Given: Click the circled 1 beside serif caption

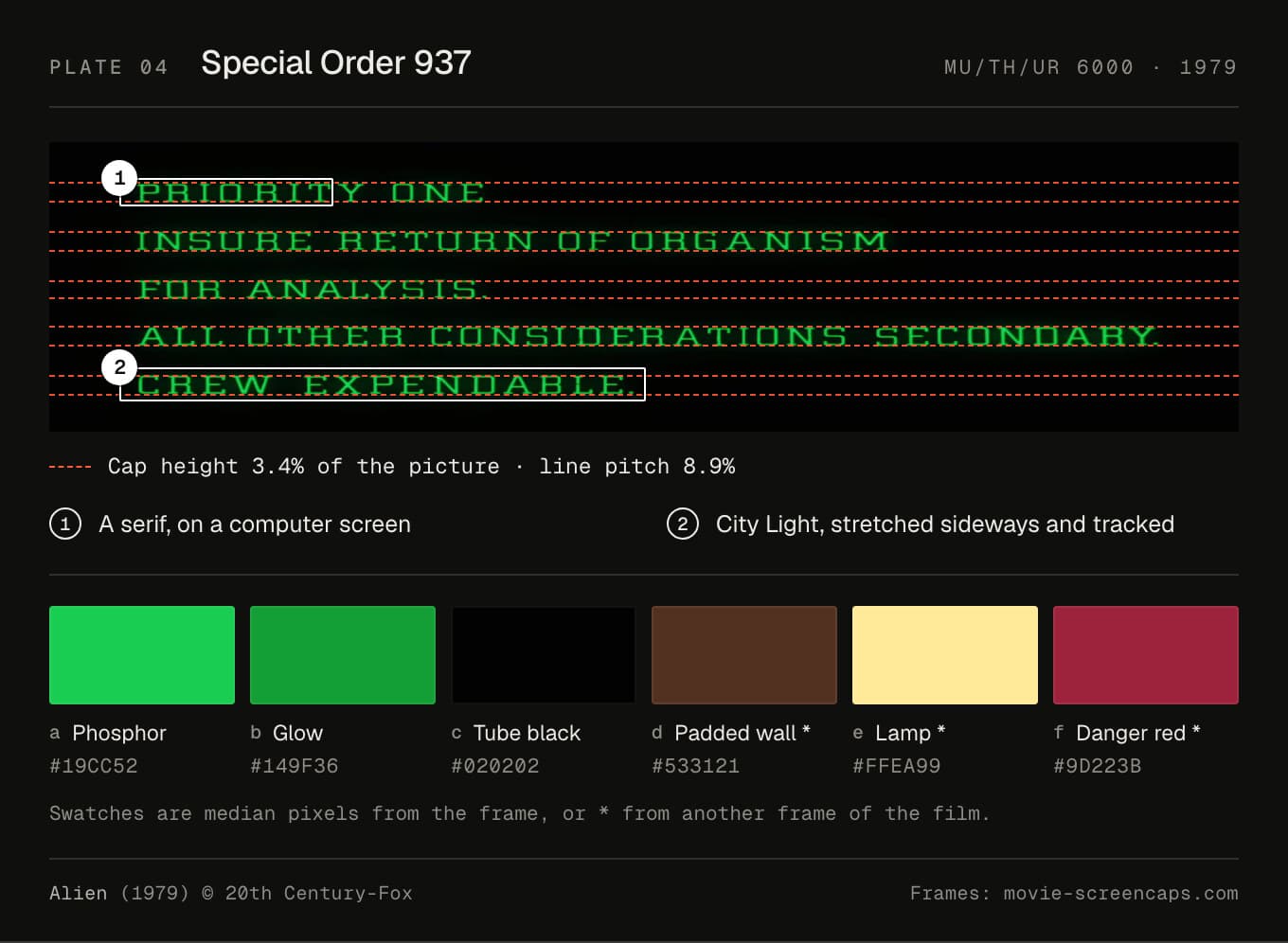Looking at the screenshot, I should pyautogui.click(x=65, y=525).
